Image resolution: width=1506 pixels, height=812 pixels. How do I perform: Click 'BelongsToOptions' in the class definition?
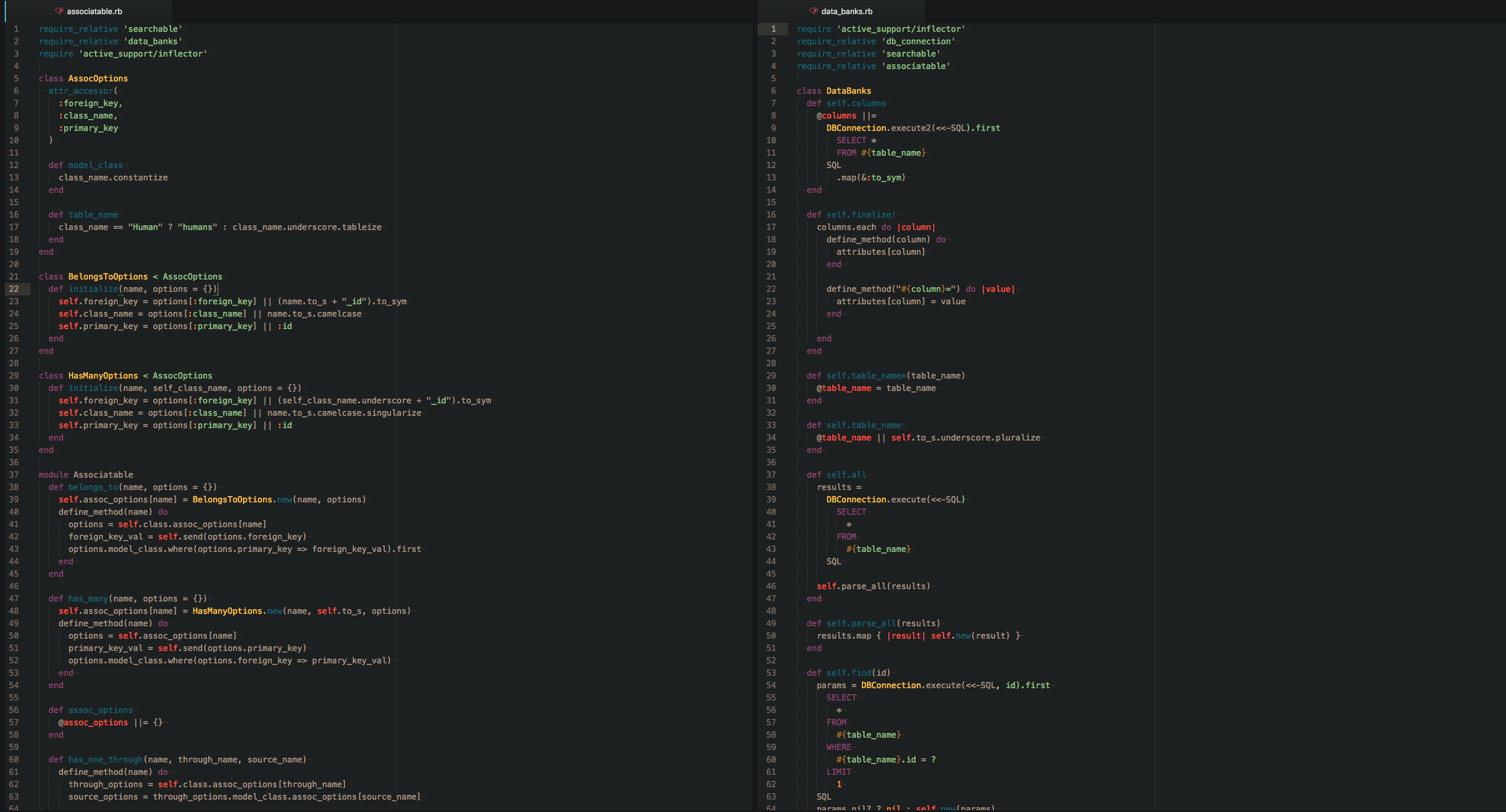click(x=107, y=277)
